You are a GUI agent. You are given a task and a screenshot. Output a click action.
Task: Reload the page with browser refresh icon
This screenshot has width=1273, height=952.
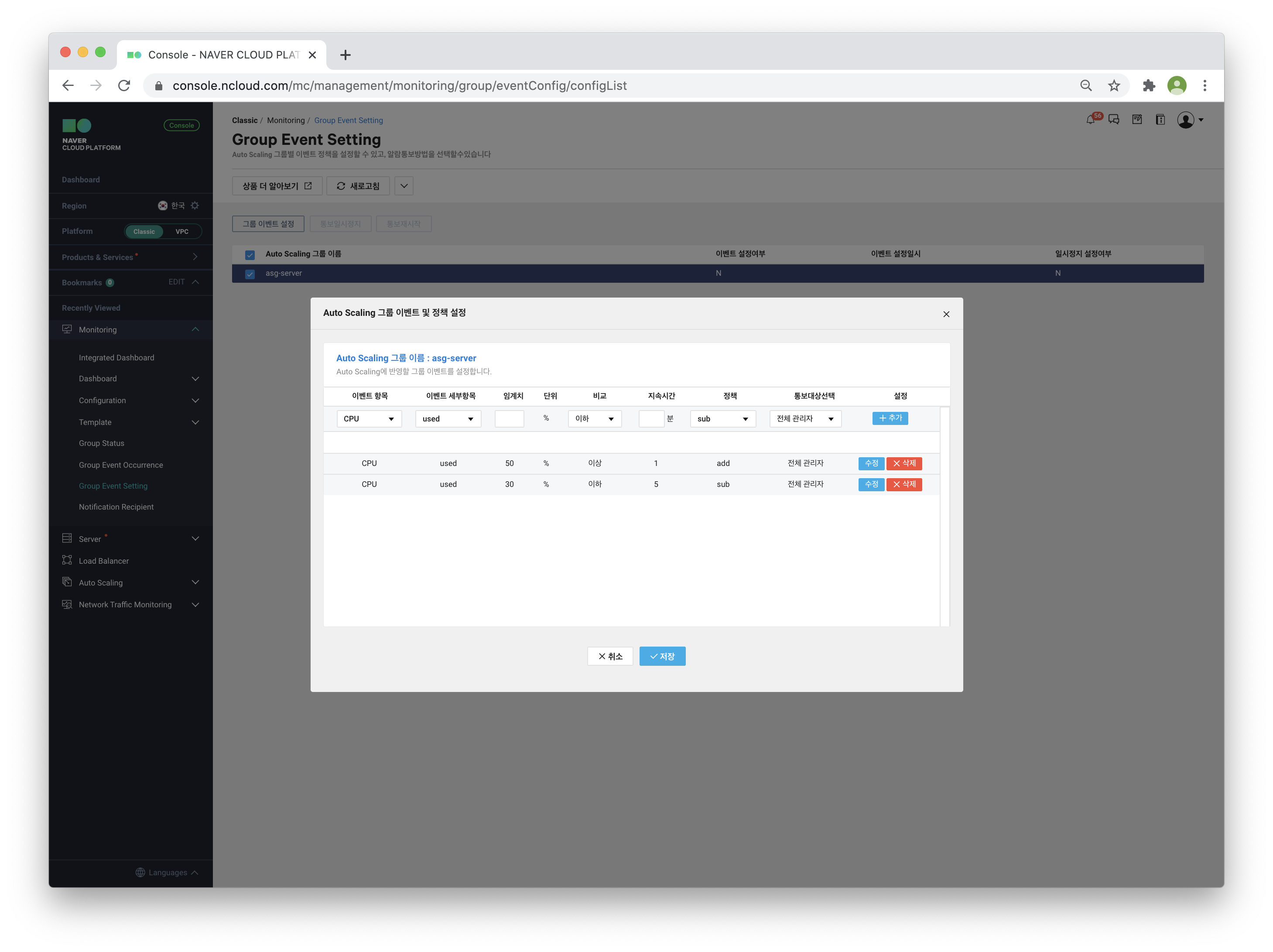tap(124, 86)
